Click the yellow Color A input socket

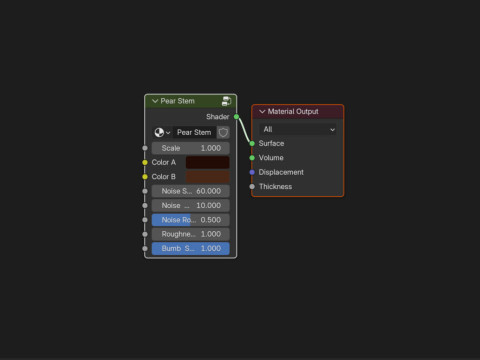point(145,162)
